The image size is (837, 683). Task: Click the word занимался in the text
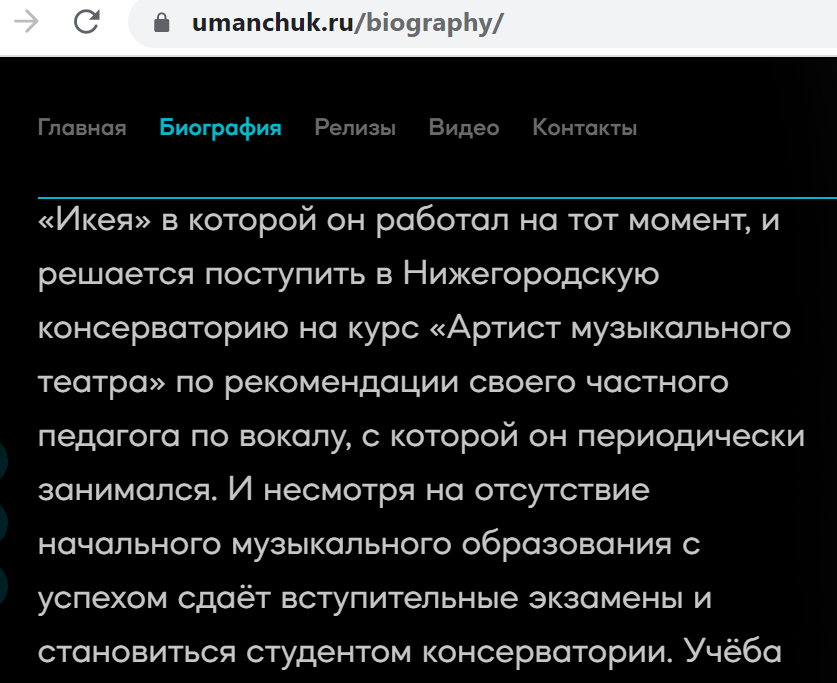pos(124,491)
